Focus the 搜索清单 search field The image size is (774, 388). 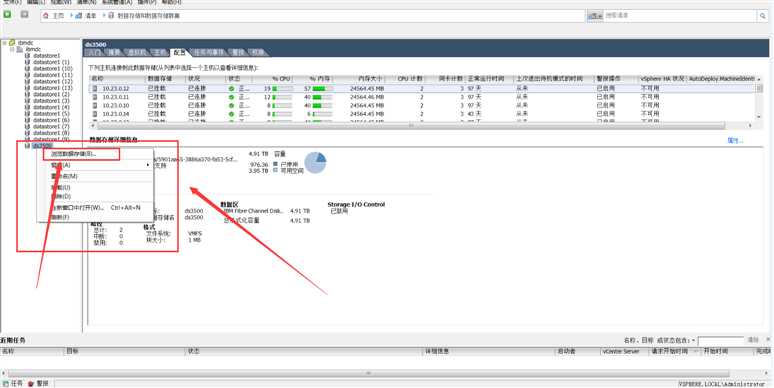tap(681, 16)
